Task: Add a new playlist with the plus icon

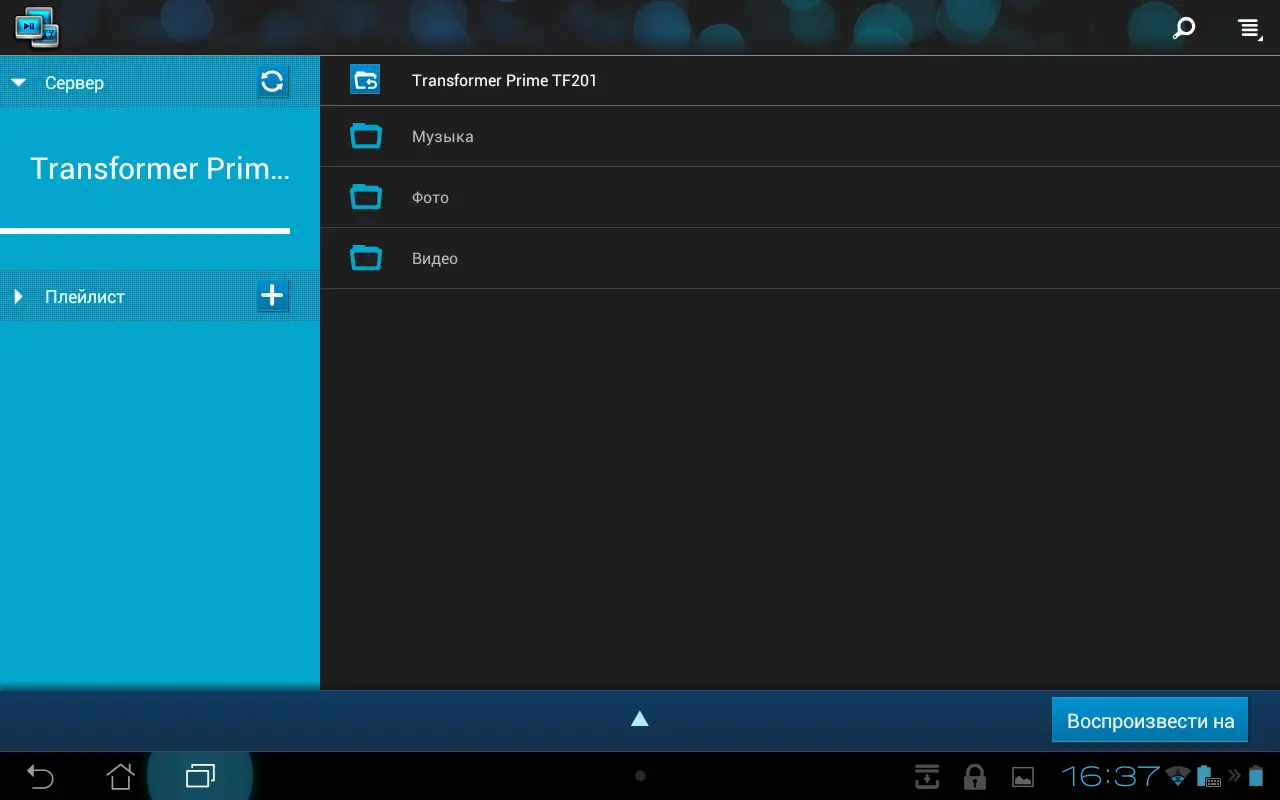Action: [272, 295]
